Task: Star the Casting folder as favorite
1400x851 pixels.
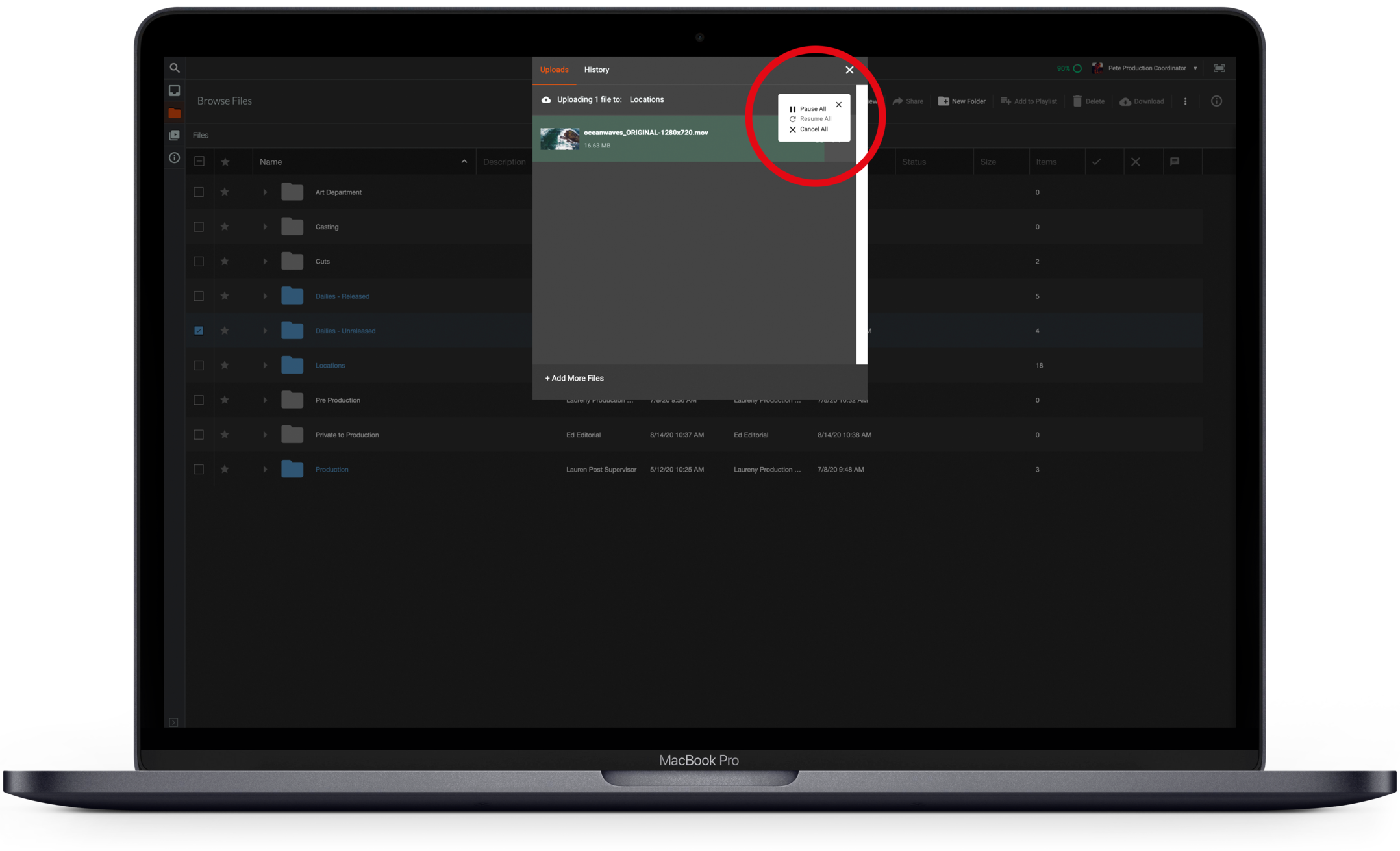Action: point(225,227)
